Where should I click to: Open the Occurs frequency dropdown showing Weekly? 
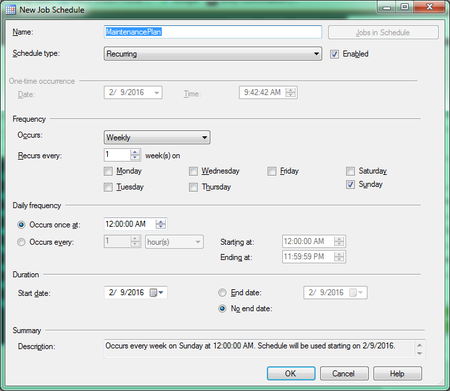157,137
